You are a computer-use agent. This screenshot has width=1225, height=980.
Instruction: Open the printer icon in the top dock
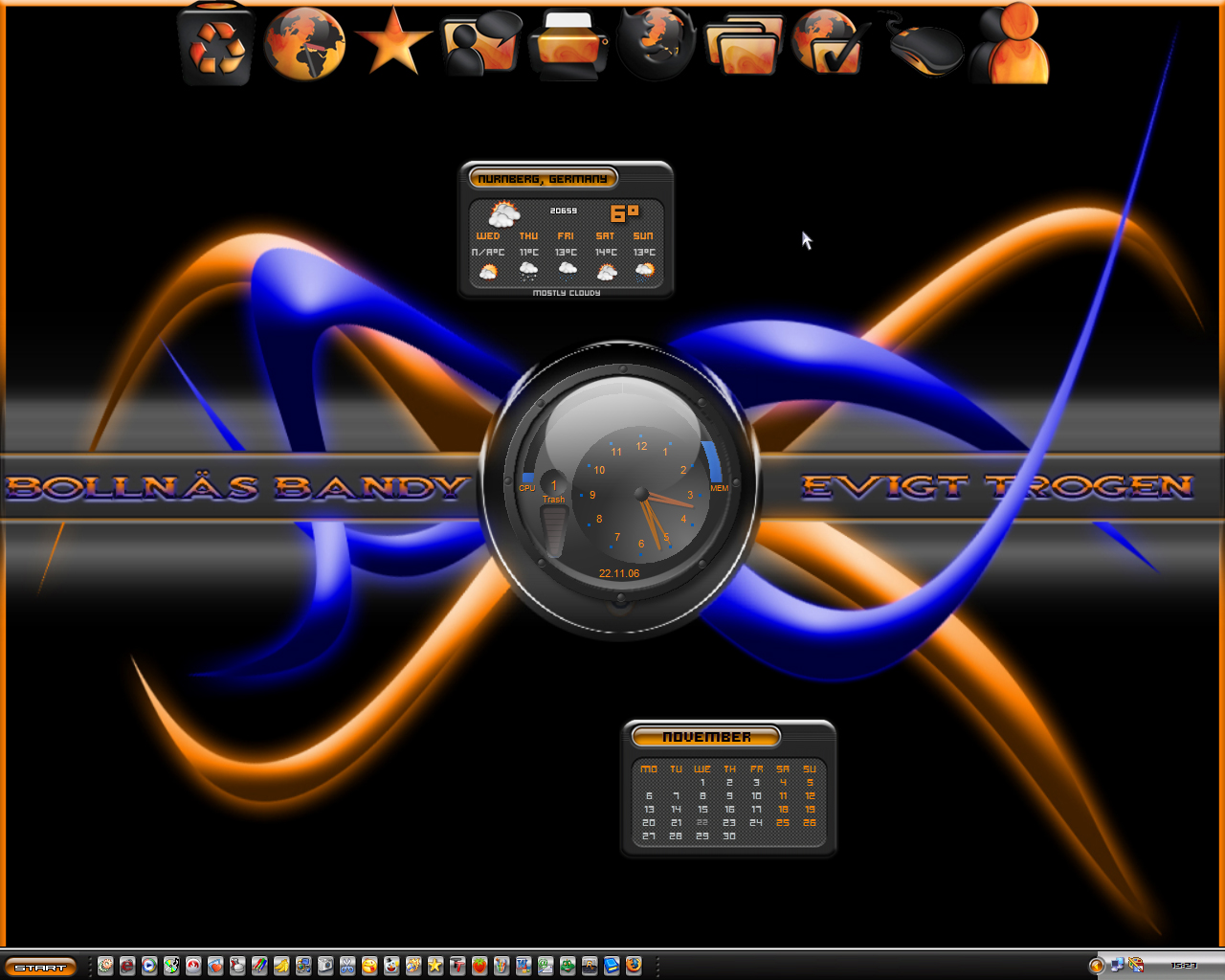click(570, 44)
